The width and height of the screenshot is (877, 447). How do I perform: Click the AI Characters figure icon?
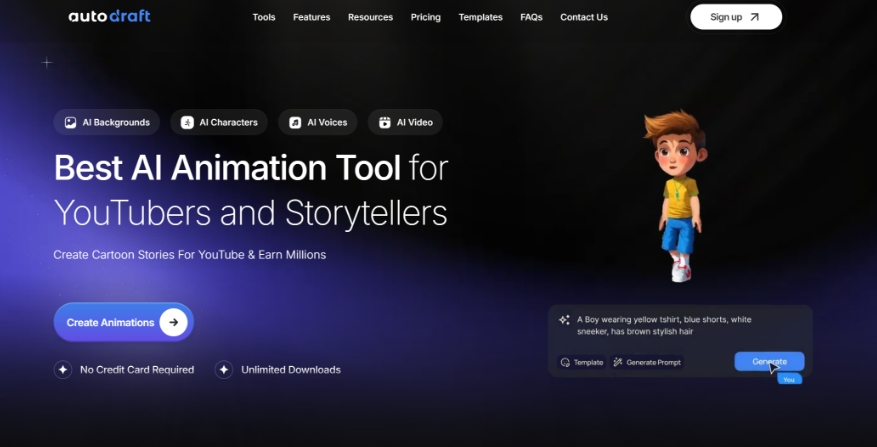[187, 123]
